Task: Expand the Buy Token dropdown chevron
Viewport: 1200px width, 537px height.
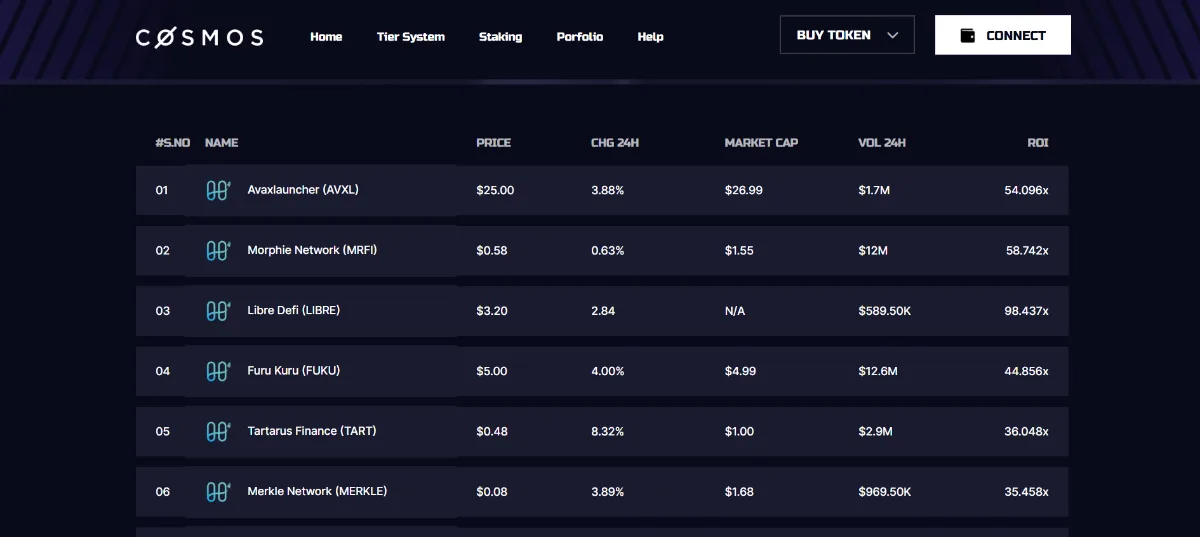Action: click(893, 35)
